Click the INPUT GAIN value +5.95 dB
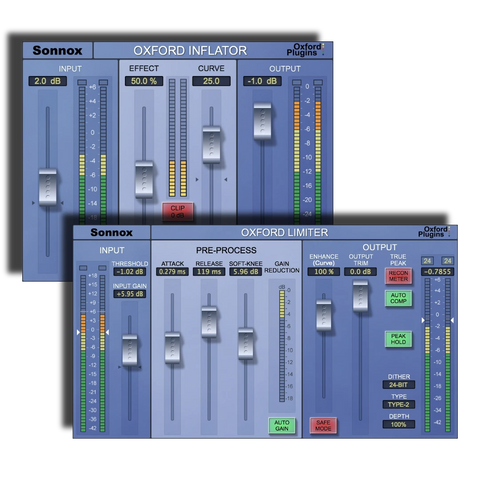This screenshot has width=480, height=480. 130,294
